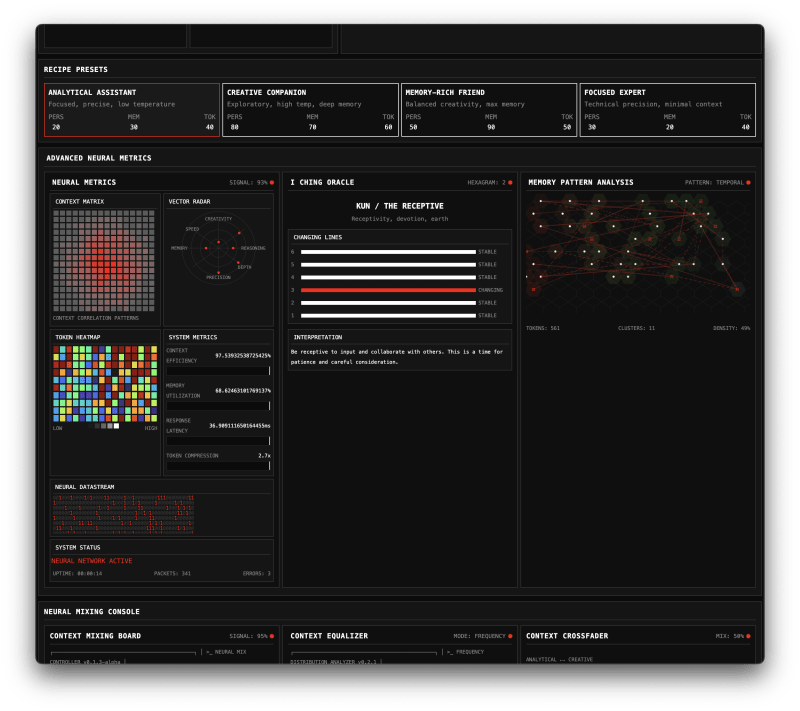Click the Response Latency progress bar
The image size is (800, 711).
218,441
